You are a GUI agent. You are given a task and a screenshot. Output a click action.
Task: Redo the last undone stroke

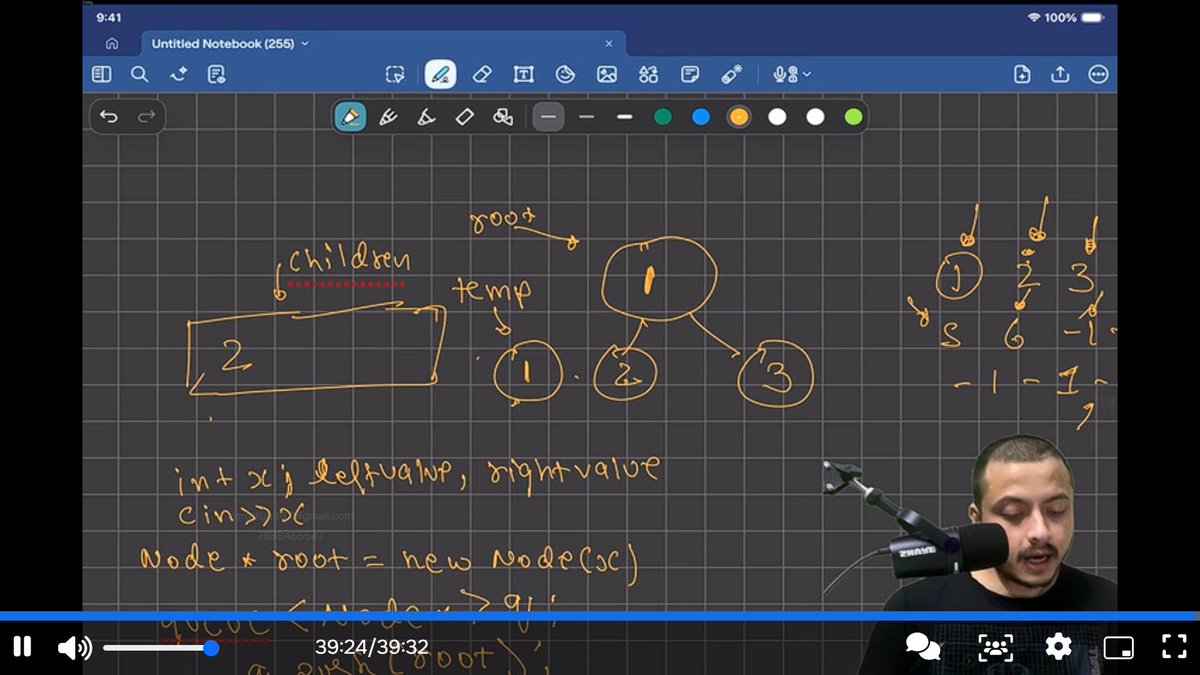pos(146,117)
